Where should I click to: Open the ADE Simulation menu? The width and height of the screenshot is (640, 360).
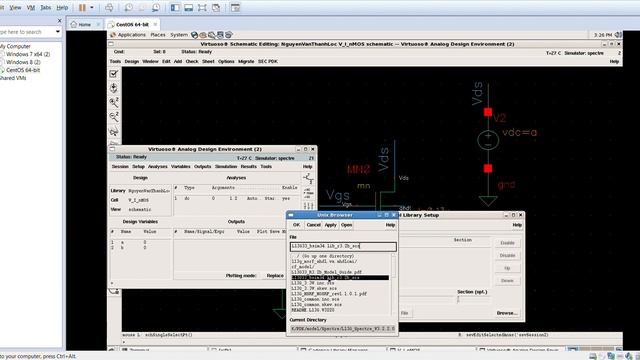[x=226, y=167]
